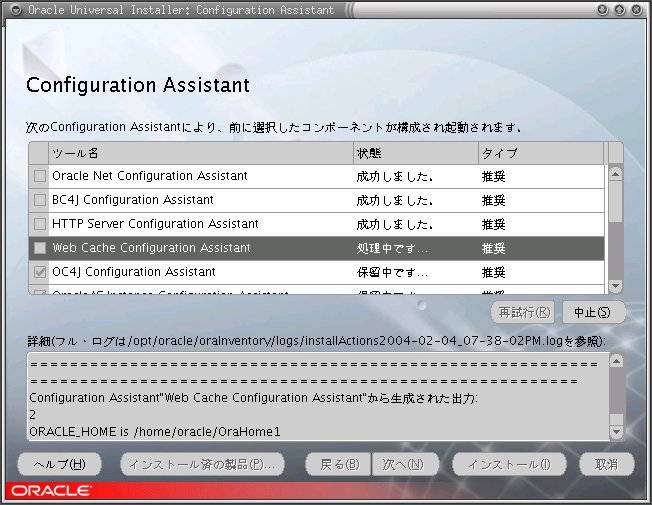Click the インストール(I) install button
This screenshot has width=652, height=505.
coord(509,464)
